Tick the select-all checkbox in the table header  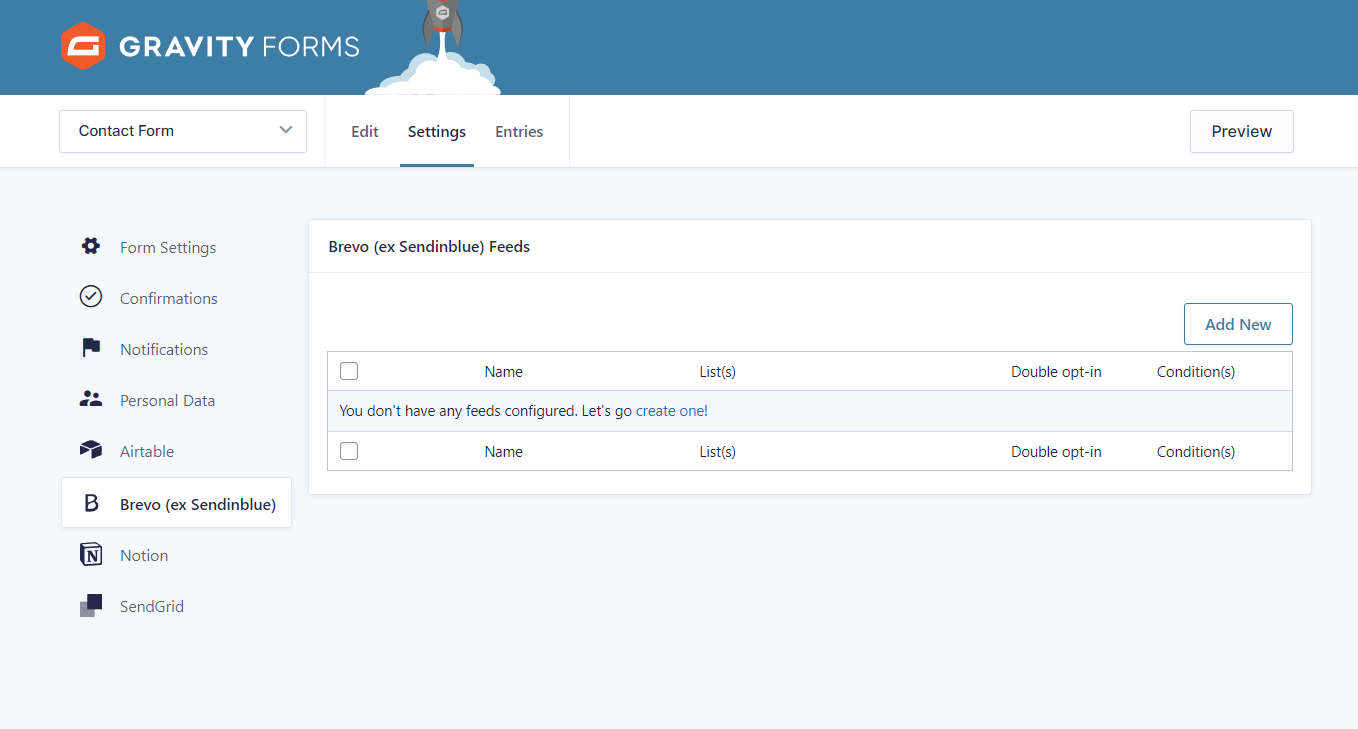tap(349, 371)
